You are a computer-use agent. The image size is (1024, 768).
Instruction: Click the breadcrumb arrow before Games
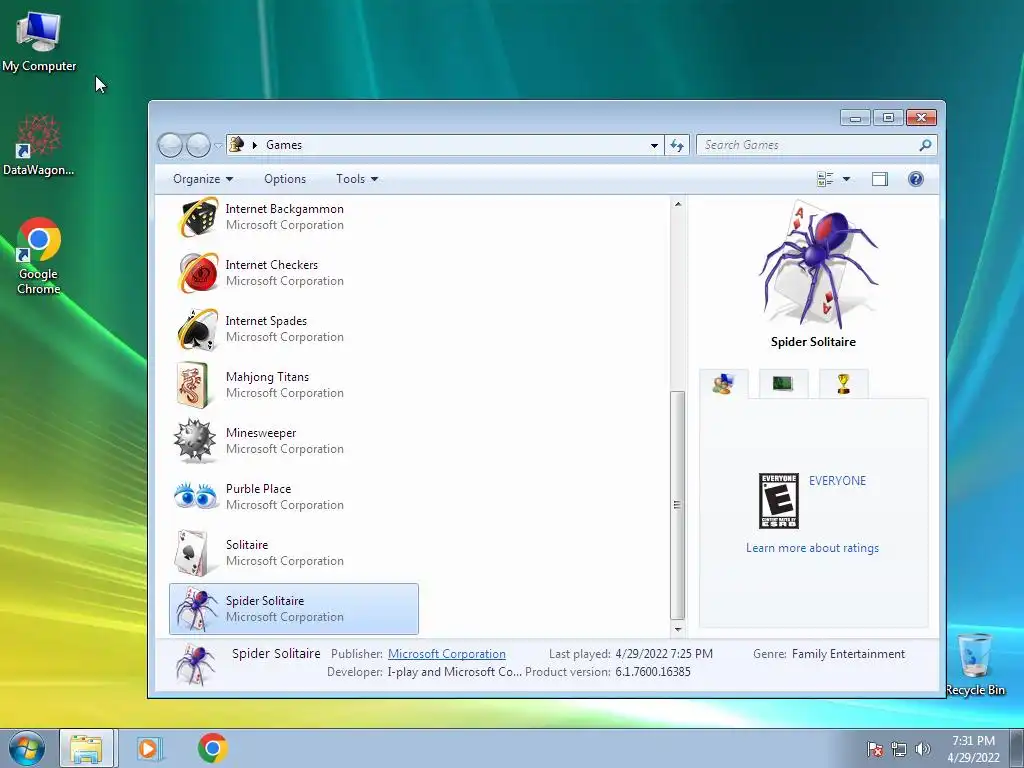255,145
